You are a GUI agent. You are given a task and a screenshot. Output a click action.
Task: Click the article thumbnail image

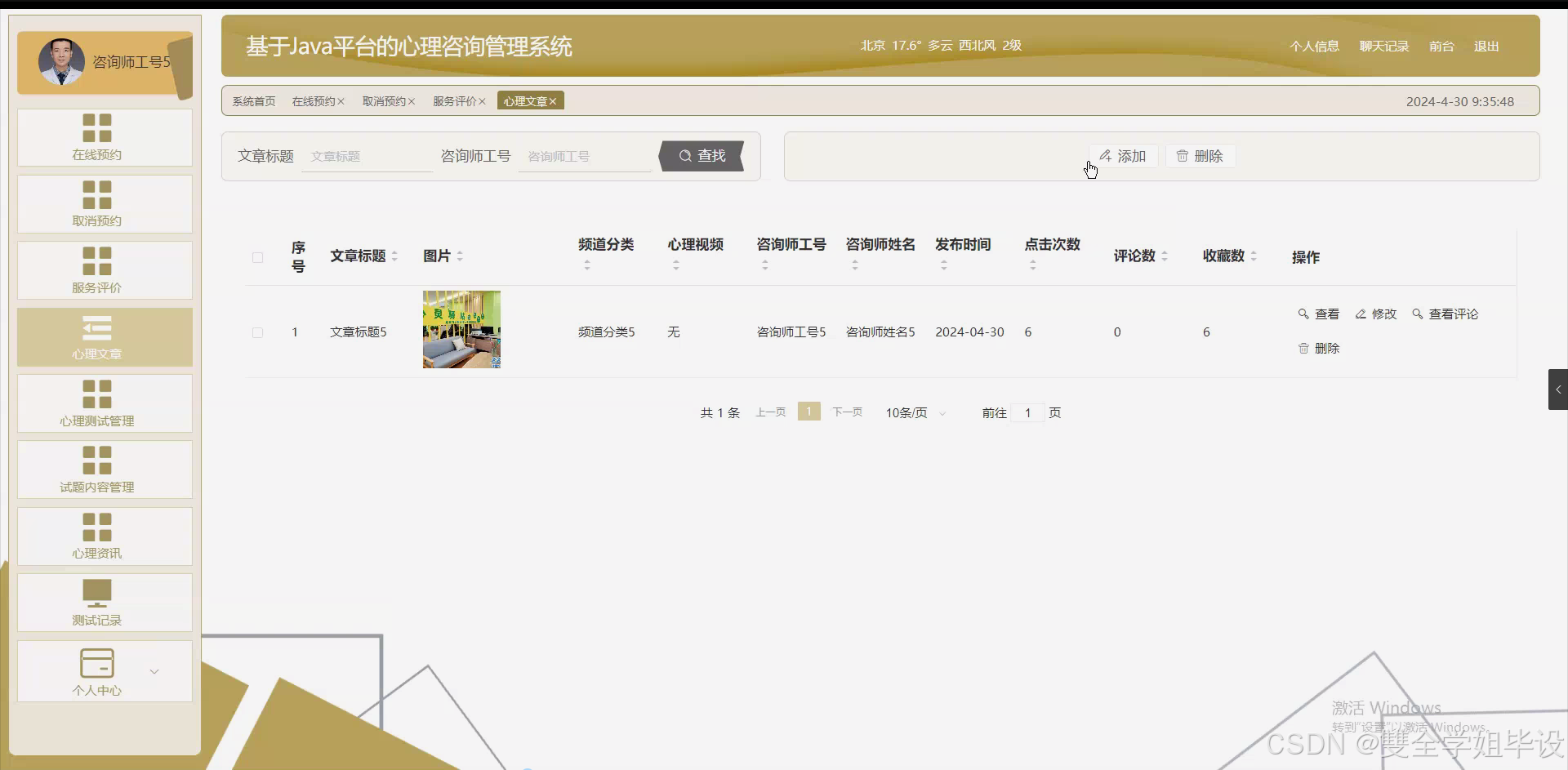click(461, 330)
